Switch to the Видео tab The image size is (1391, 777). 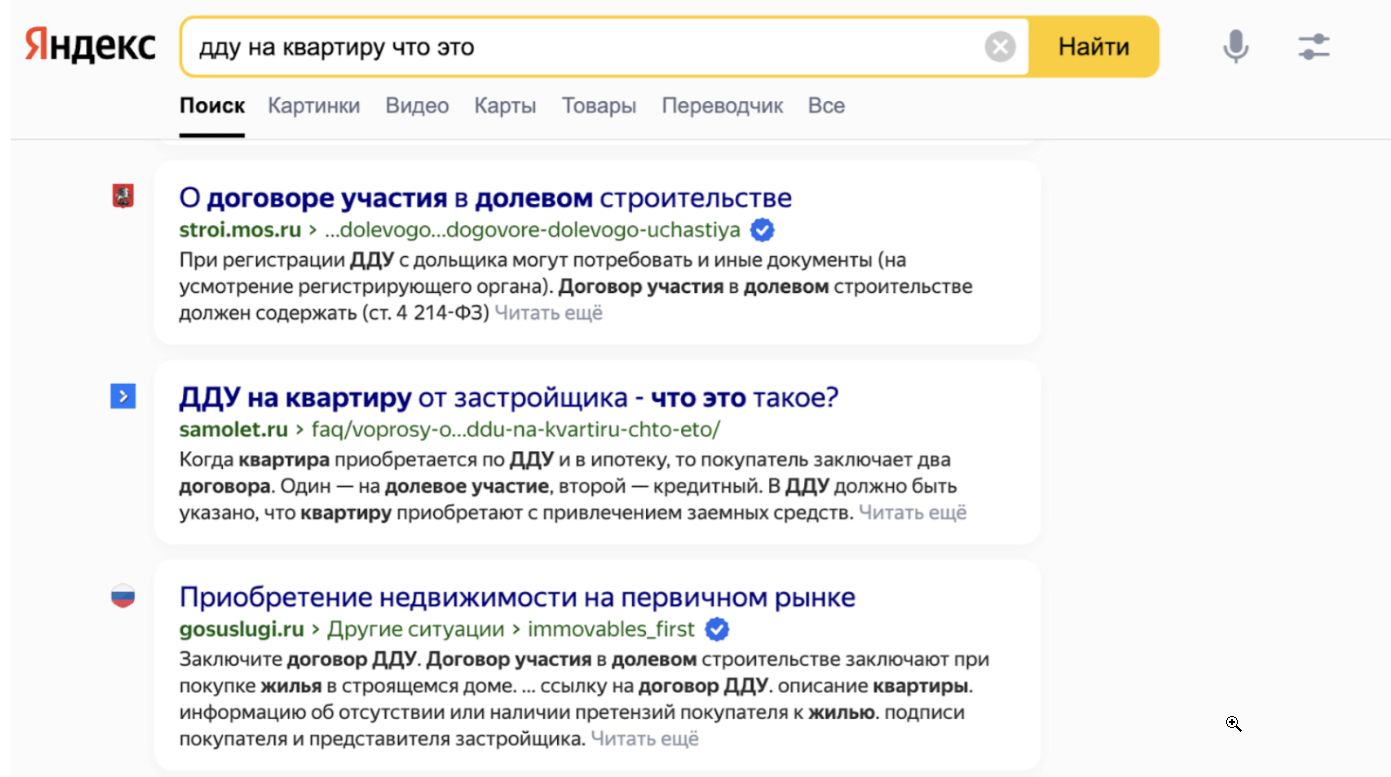pyautogui.click(x=417, y=106)
